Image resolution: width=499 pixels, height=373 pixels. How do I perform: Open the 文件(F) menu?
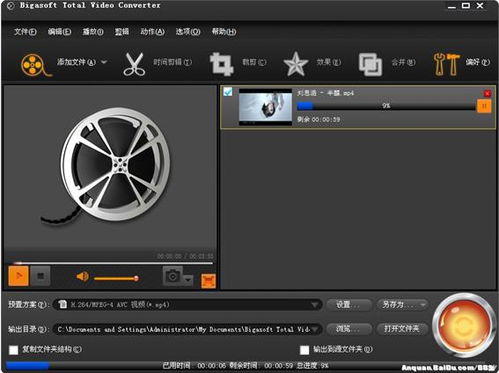point(25,32)
